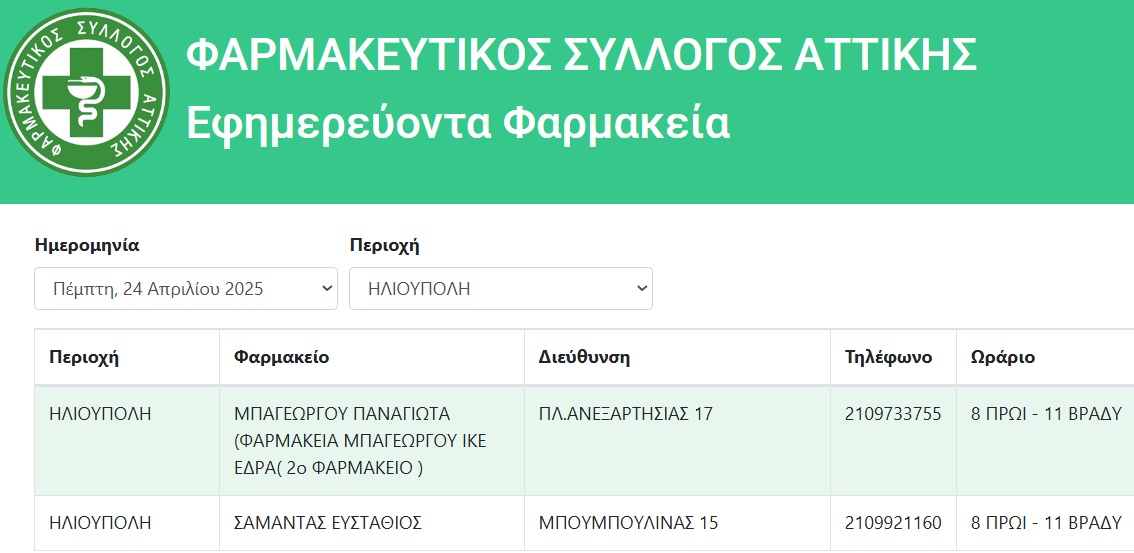Select the Φαρμακείο column header

coord(281,357)
